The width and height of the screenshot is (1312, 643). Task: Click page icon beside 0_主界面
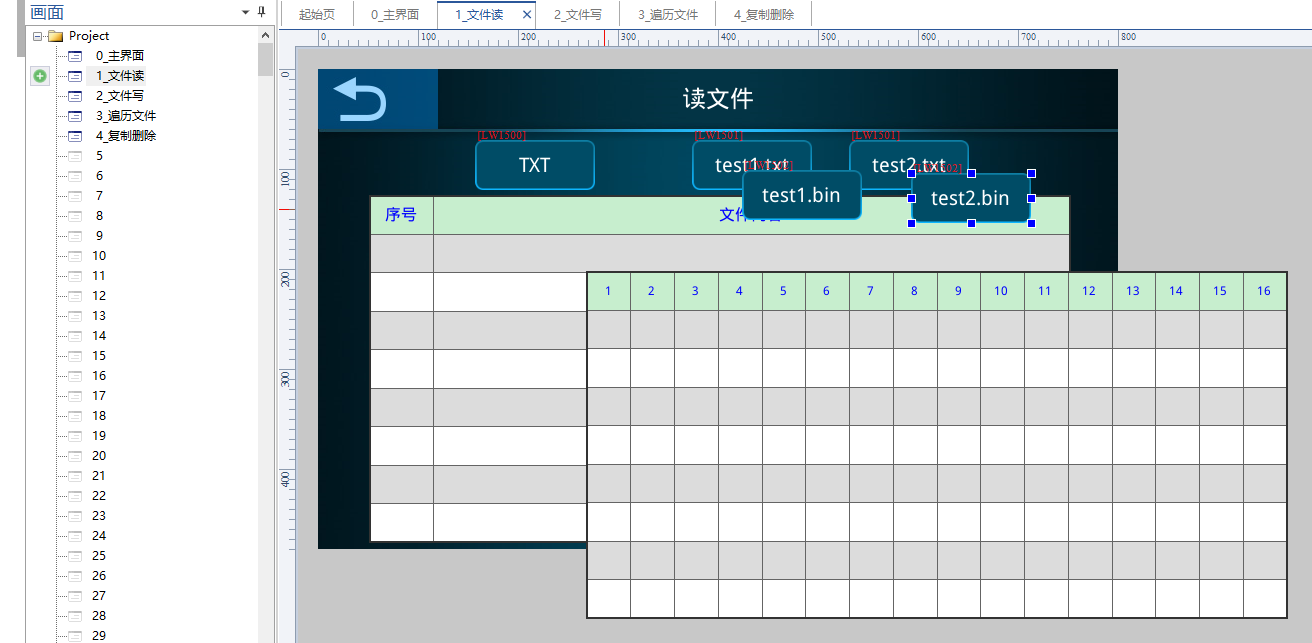[75, 56]
